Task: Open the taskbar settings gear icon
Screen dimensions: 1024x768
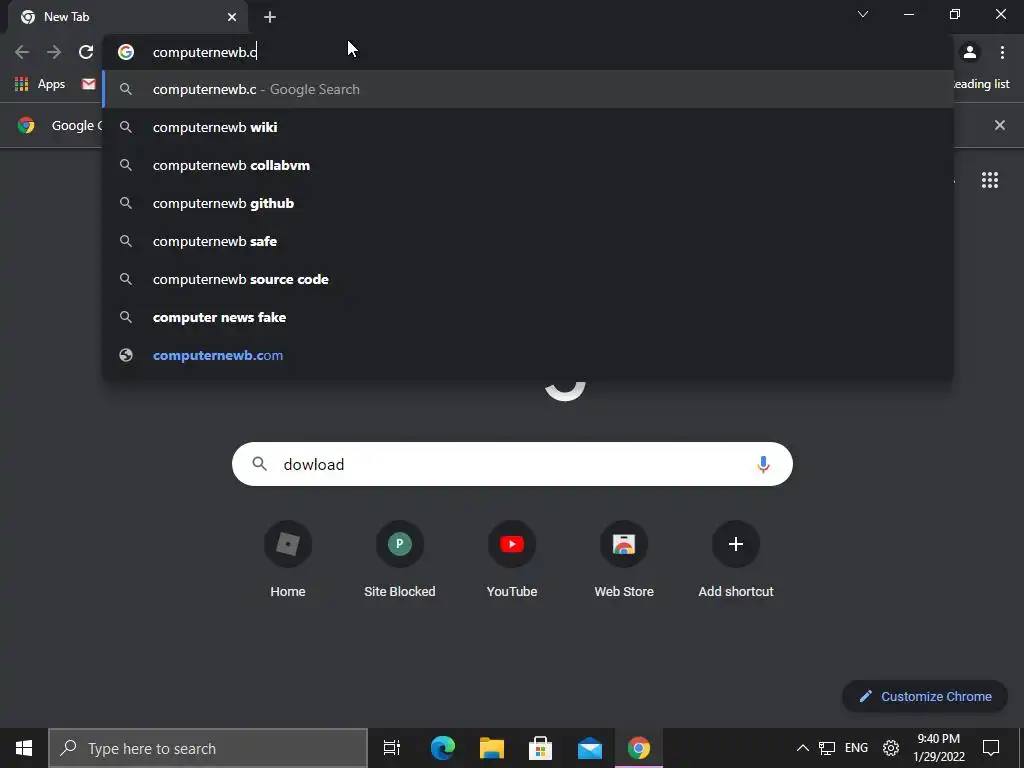Action: [891, 748]
